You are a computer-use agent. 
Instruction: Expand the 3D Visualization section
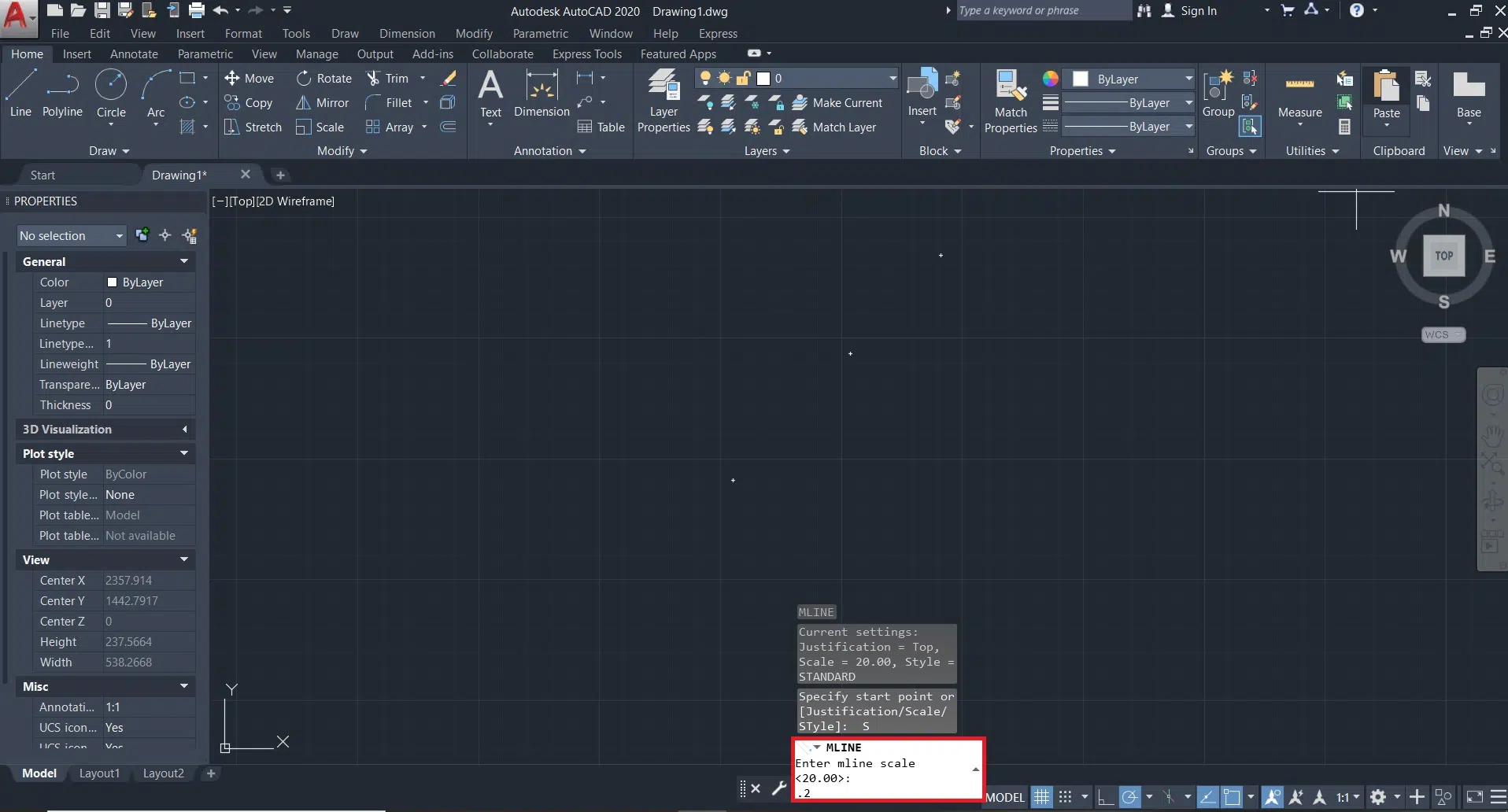click(183, 430)
